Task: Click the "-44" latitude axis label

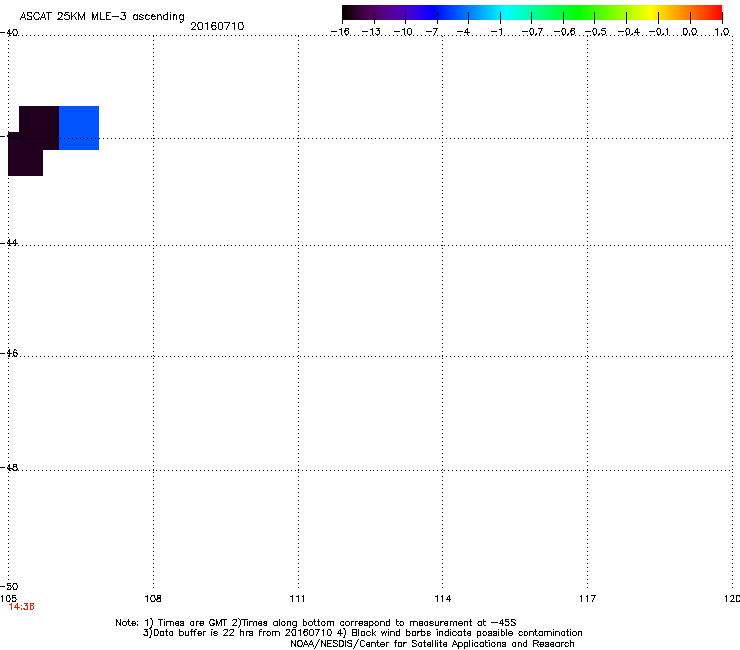Action: 9,243
